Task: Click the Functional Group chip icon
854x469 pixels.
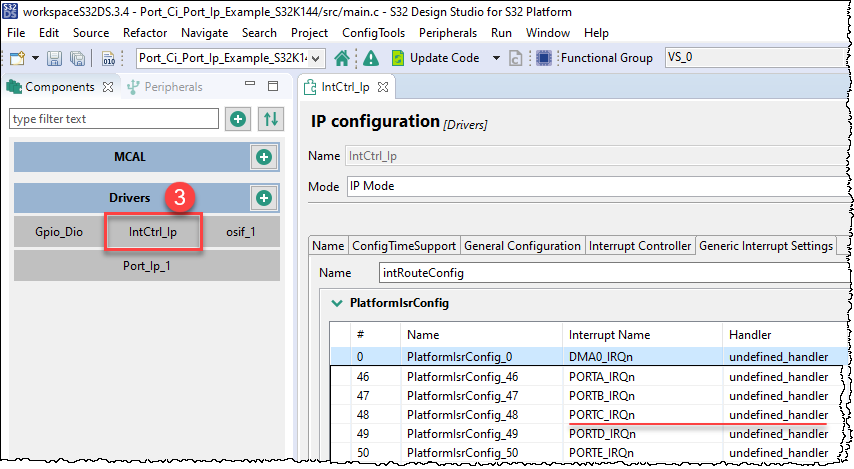Action: 544,58
